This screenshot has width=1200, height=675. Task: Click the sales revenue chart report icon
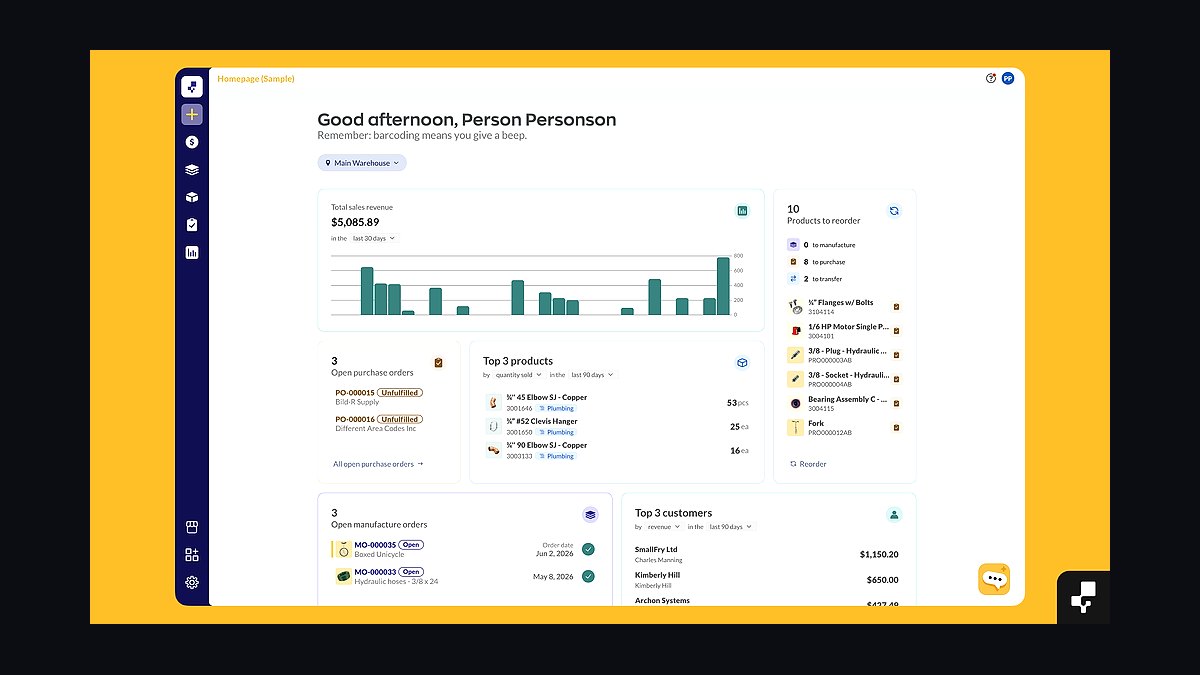pos(742,211)
